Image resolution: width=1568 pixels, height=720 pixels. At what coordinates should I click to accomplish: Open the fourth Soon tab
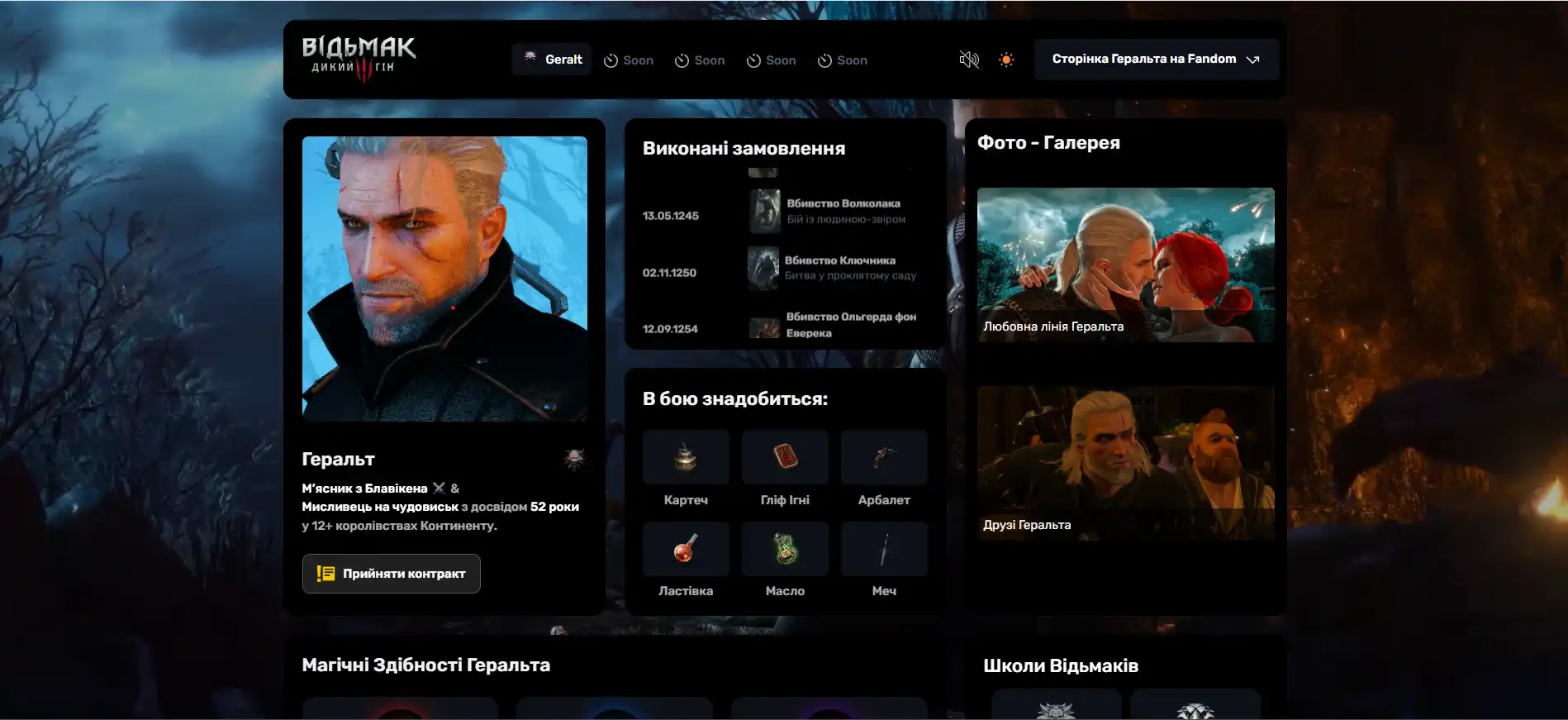pos(842,60)
